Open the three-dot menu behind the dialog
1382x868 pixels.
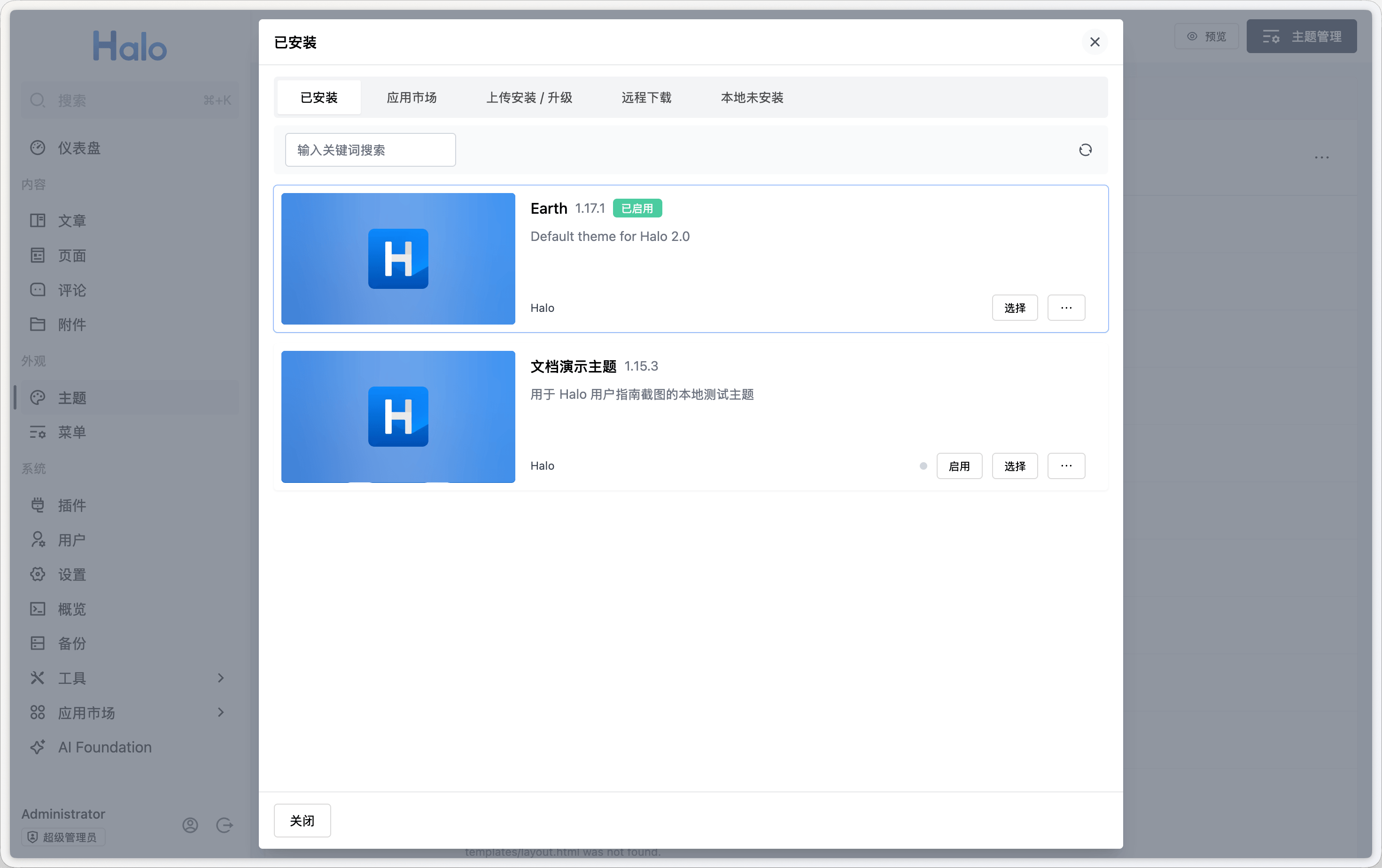1322,157
